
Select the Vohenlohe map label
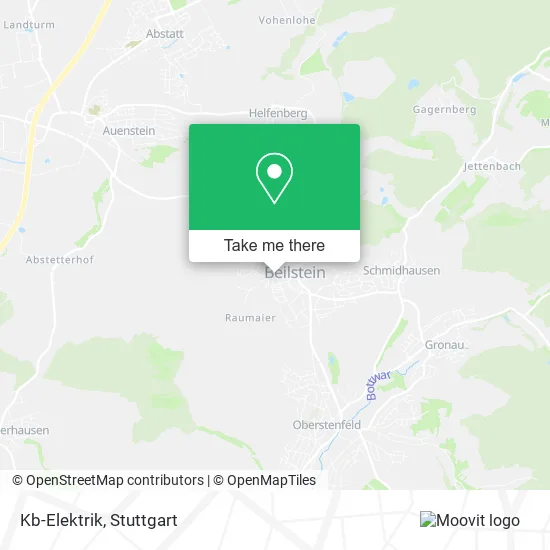click(x=287, y=20)
